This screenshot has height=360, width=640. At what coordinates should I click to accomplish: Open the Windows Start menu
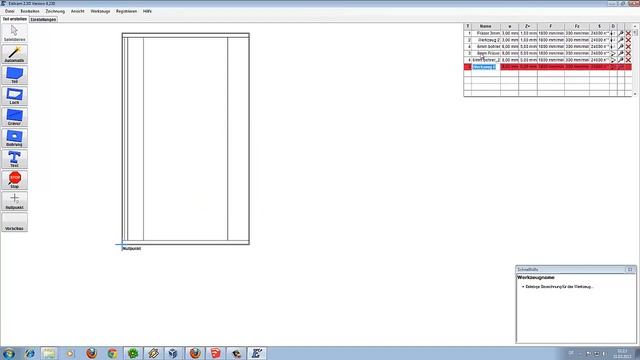click(x=9, y=353)
